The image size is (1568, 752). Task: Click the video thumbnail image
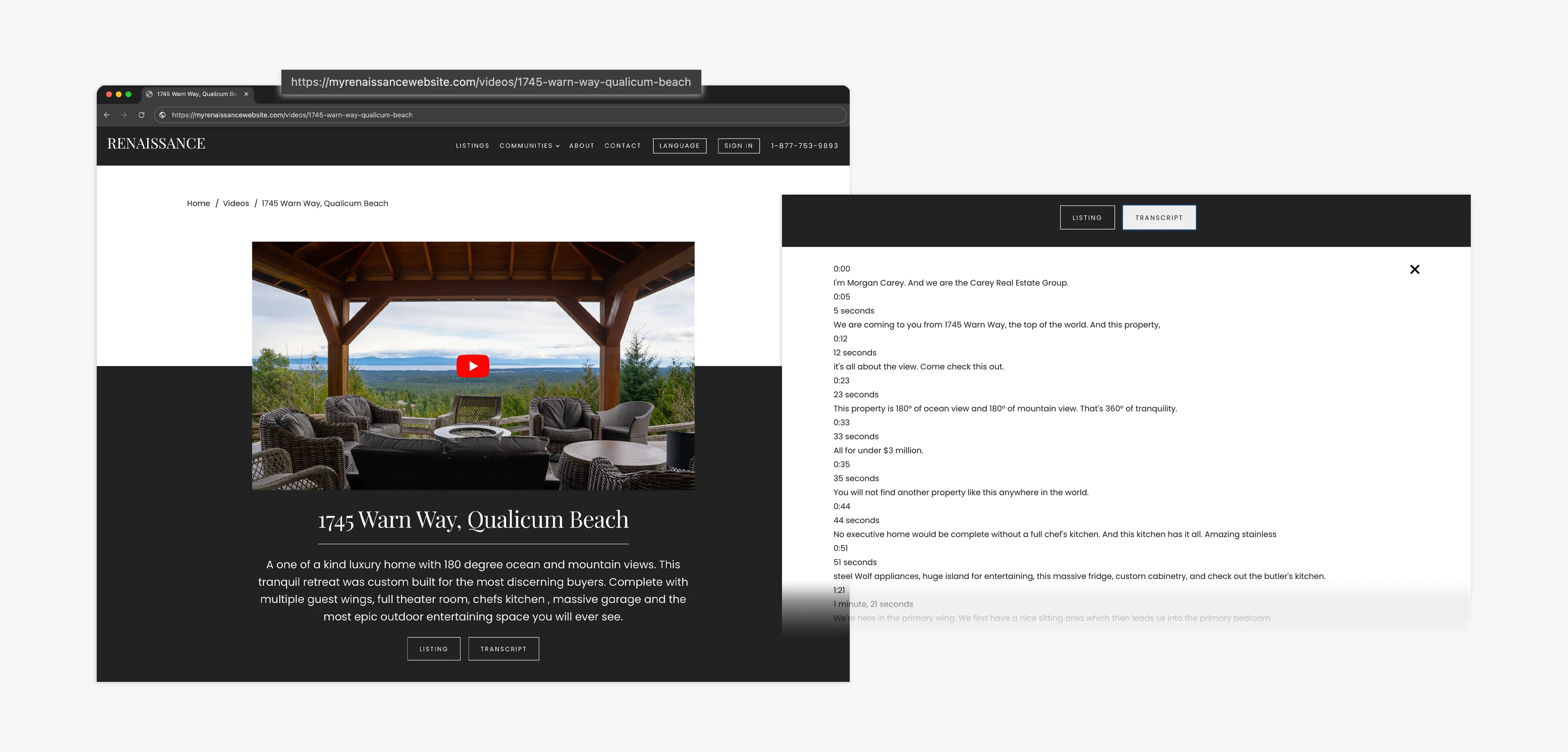(x=473, y=366)
